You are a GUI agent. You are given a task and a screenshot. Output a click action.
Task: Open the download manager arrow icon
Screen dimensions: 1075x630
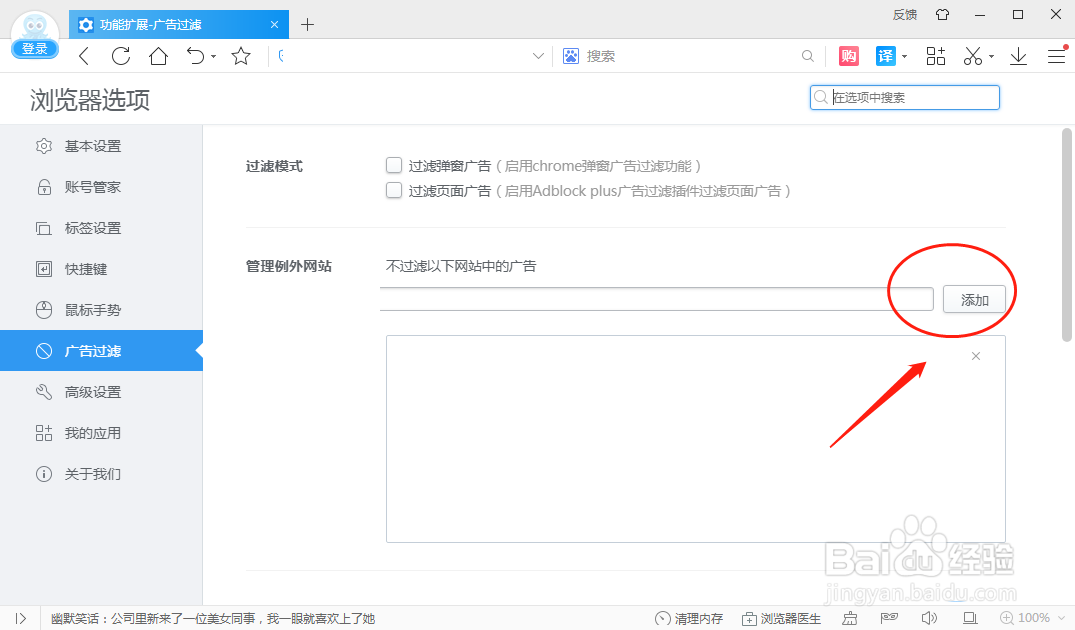[x=1018, y=55]
